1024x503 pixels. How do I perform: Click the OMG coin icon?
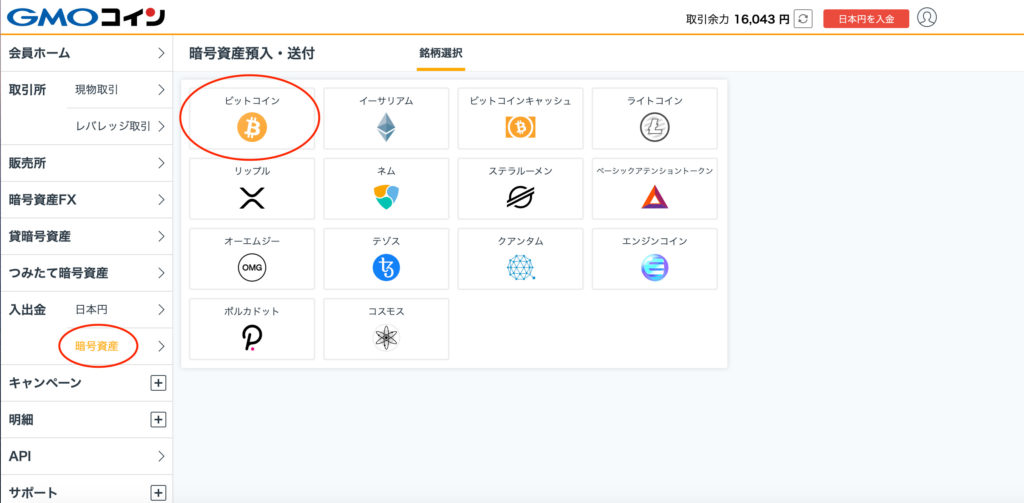(x=252, y=268)
